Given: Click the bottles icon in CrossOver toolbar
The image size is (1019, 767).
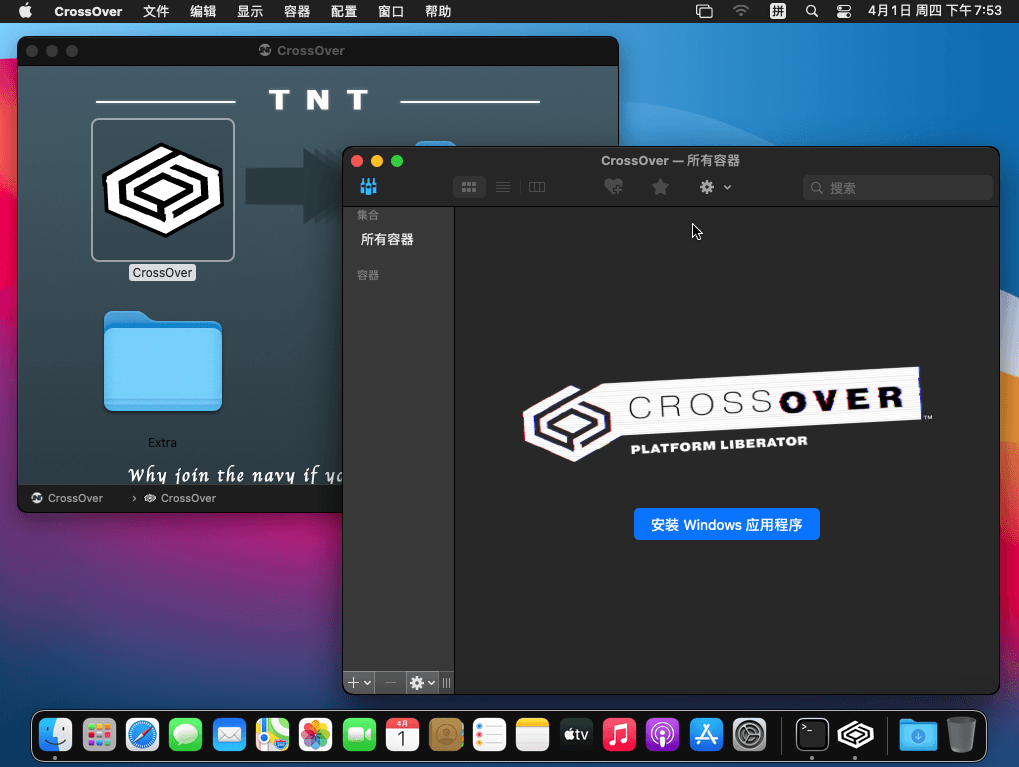Looking at the screenshot, I should click(x=368, y=187).
